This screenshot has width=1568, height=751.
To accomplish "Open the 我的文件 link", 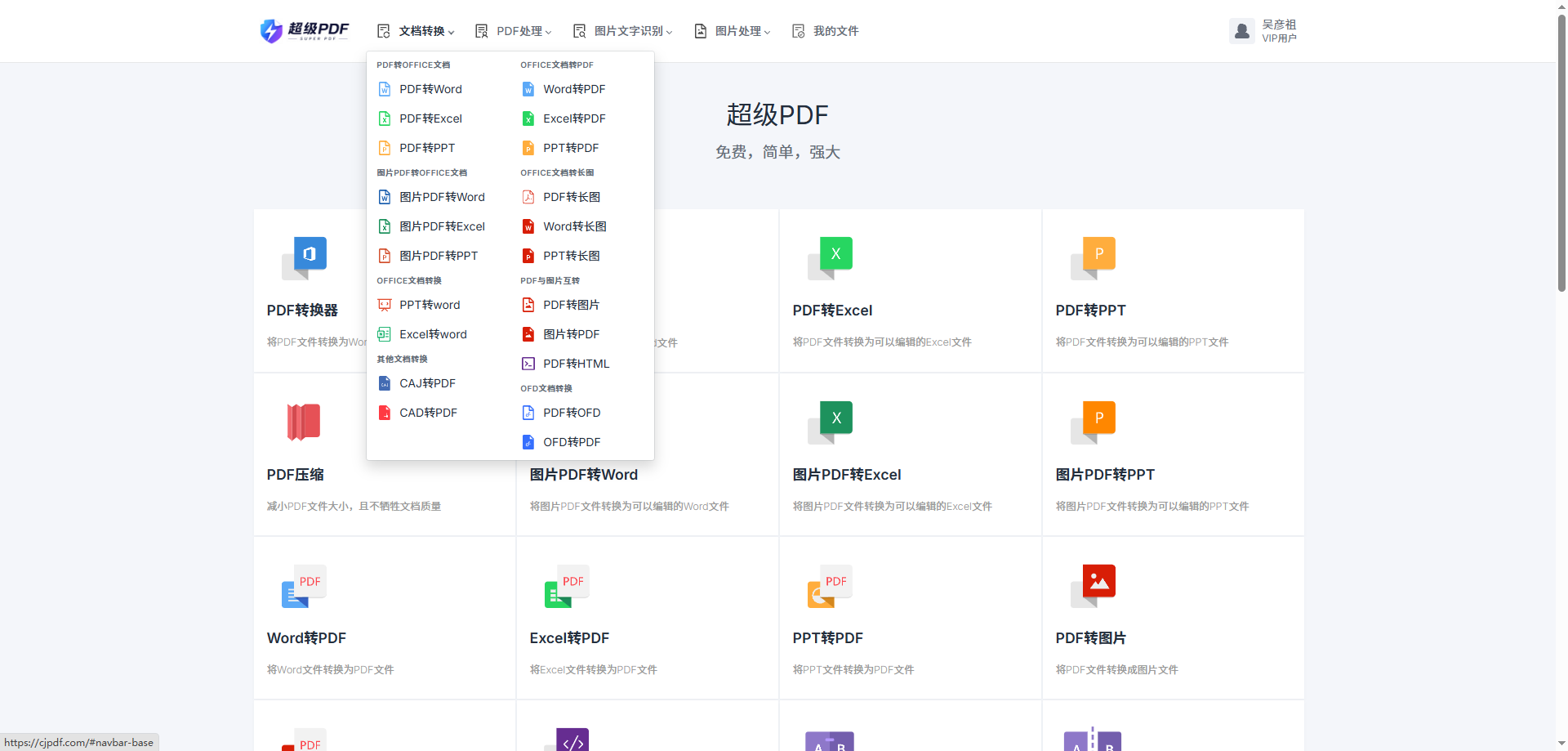I will pyautogui.click(x=825, y=31).
